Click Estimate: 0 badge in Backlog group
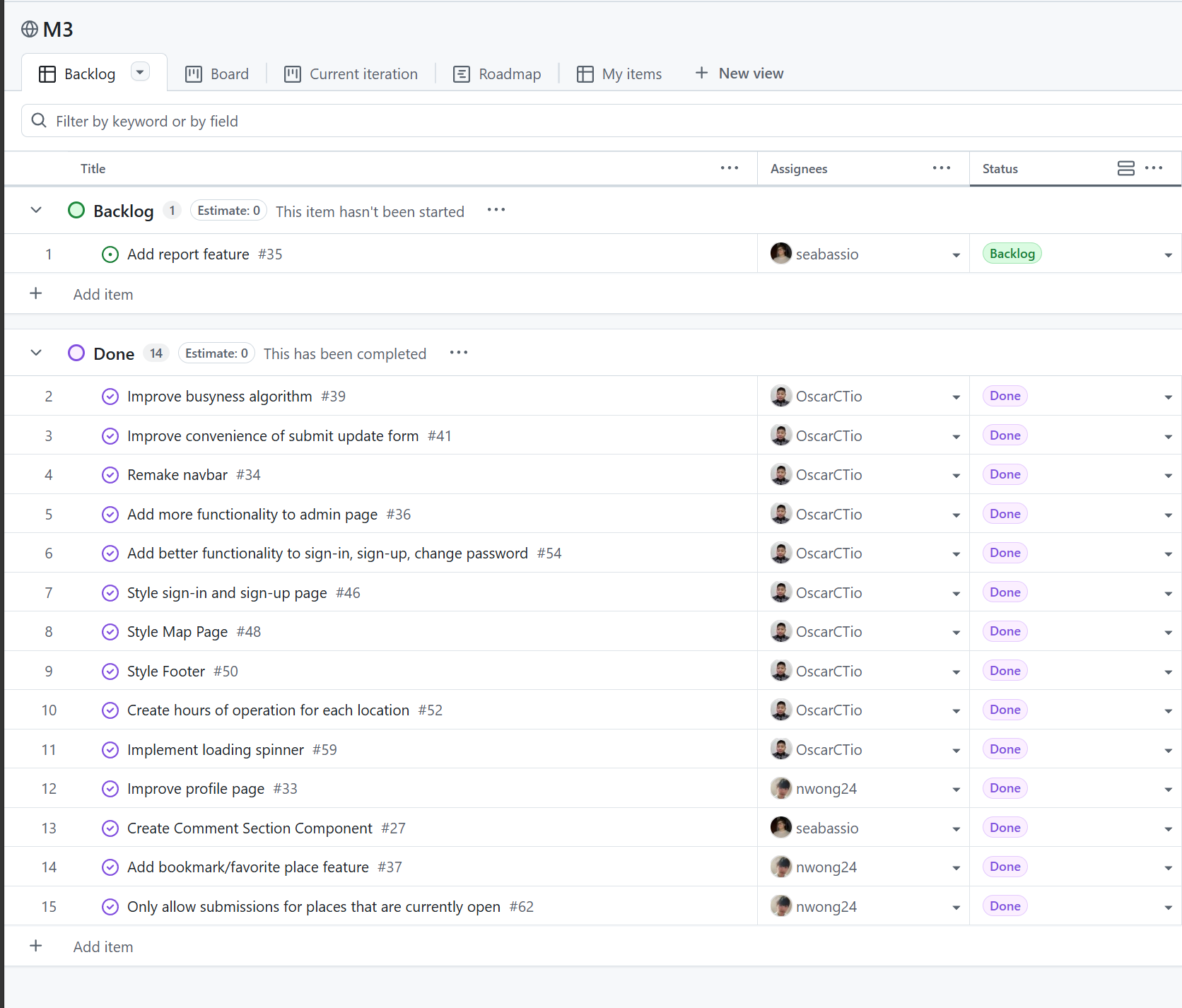 tap(228, 211)
